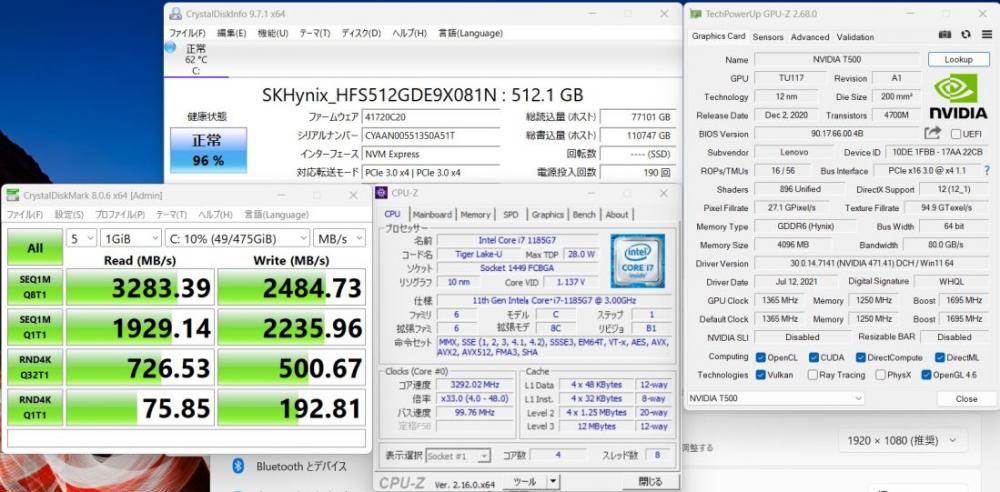Open the Socket #1 dropdown in CPU-Z
1000x492 pixels.
click(458, 456)
